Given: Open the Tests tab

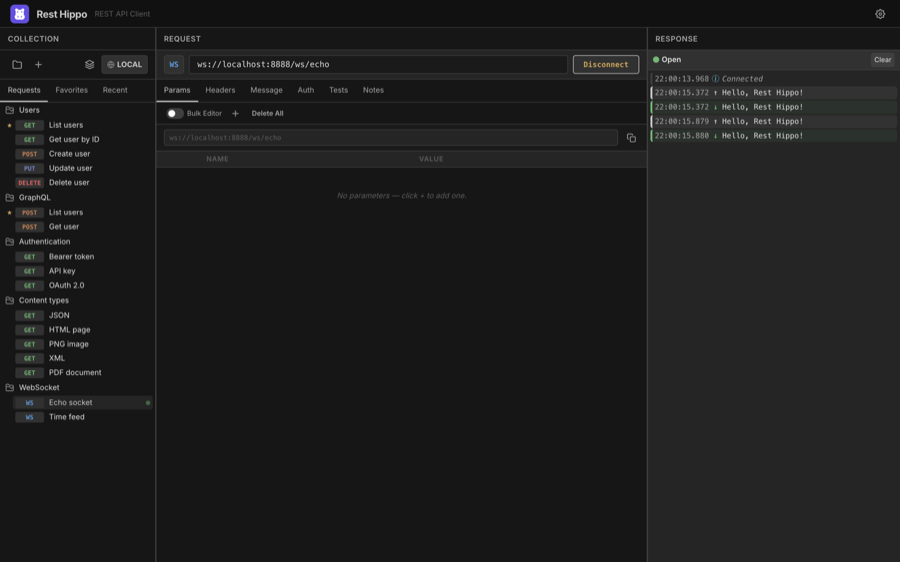Looking at the screenshot, I should [x=339, y=90].
